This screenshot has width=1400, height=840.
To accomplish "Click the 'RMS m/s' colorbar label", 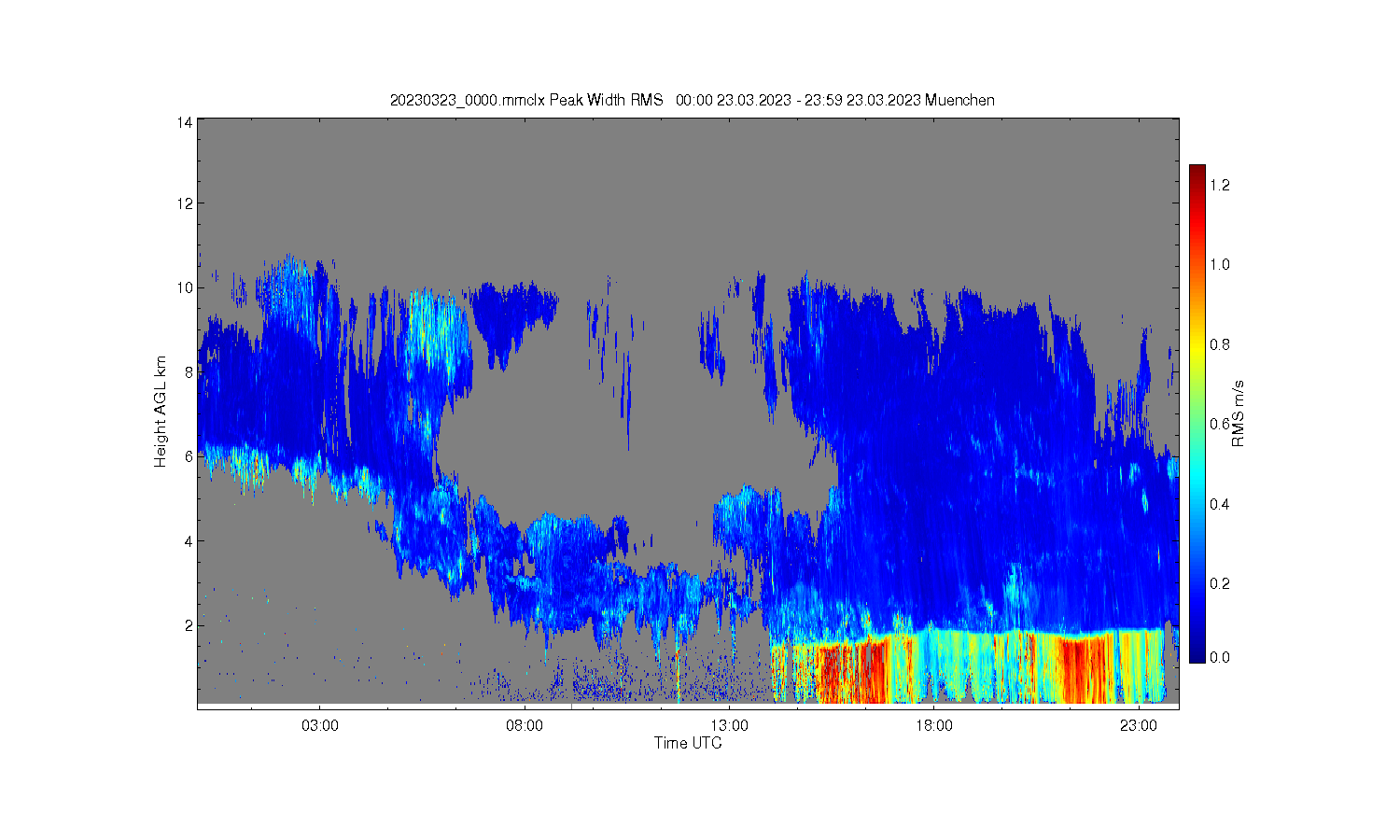I will 1239,413.
